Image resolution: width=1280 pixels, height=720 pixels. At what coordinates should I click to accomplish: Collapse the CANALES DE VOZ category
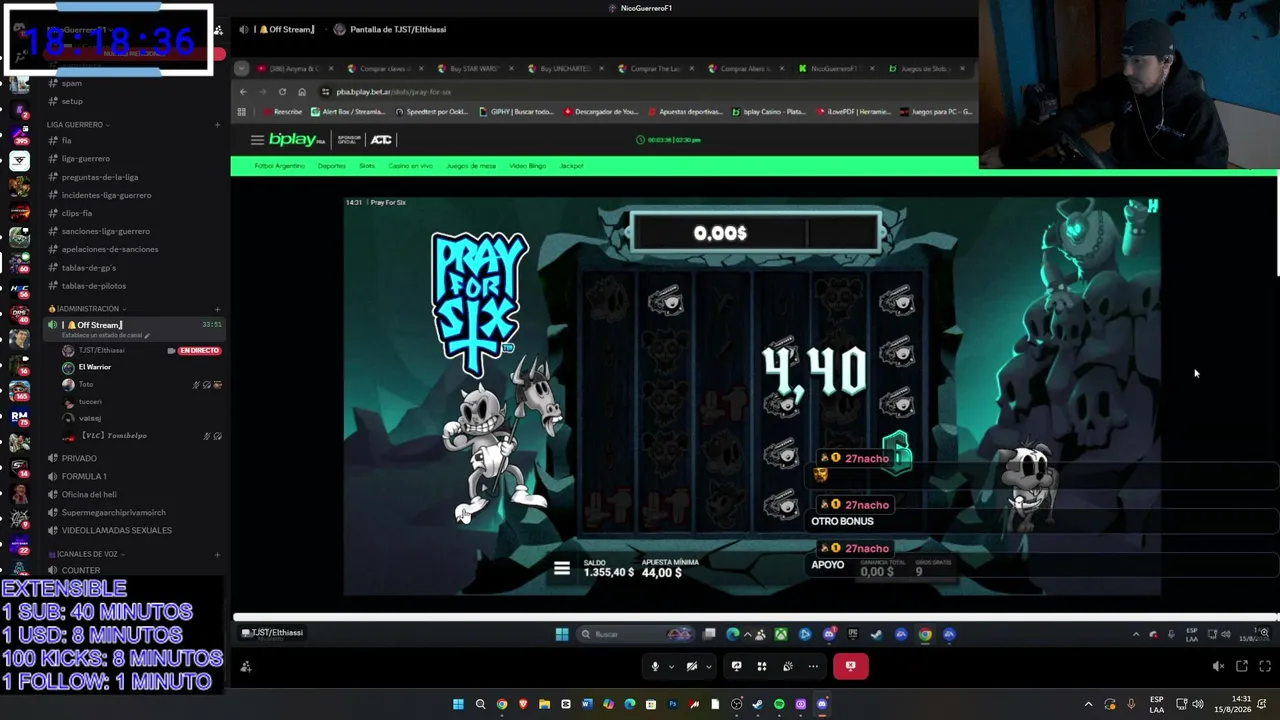tap(85, 554)
